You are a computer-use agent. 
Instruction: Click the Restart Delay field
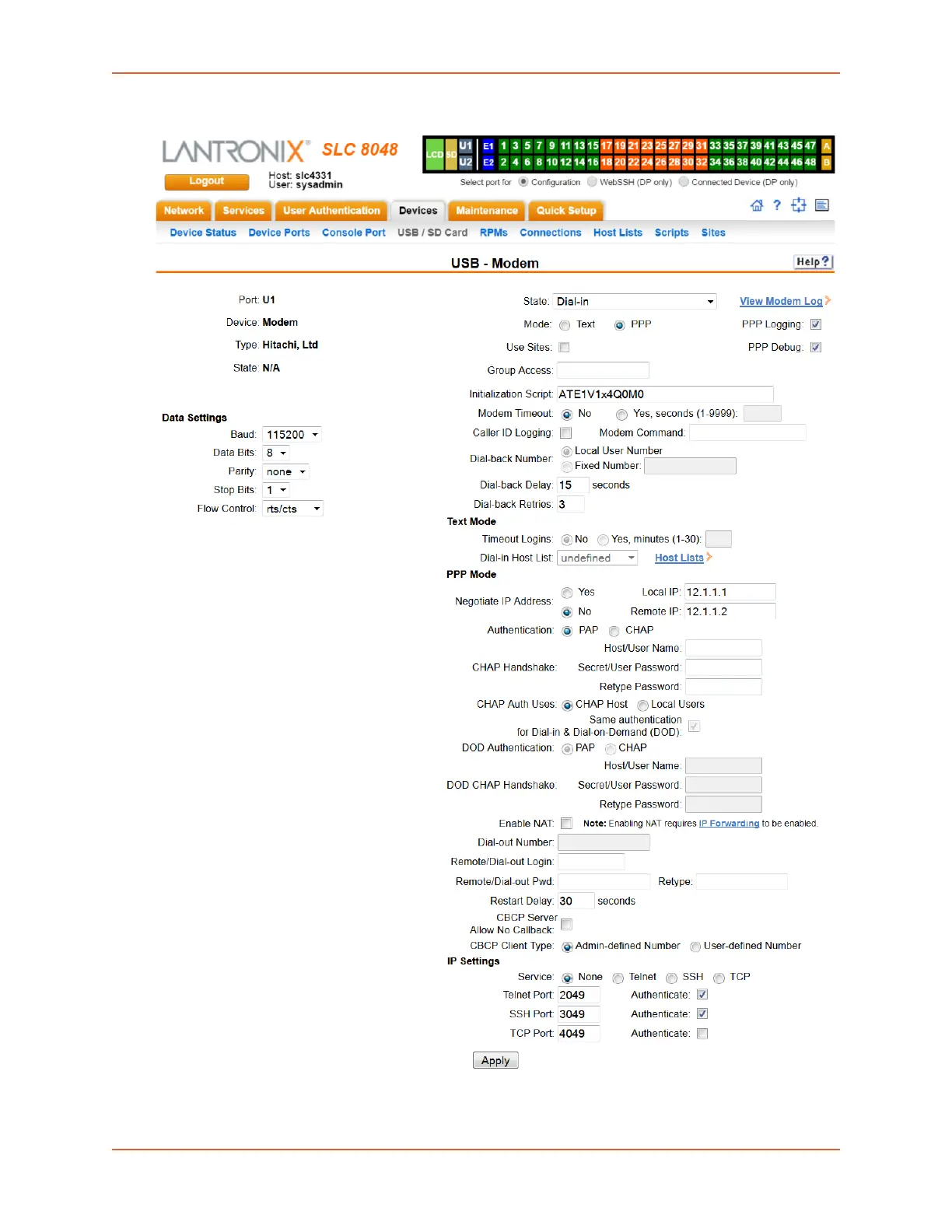pyautogui.click(x=576, y=901)
